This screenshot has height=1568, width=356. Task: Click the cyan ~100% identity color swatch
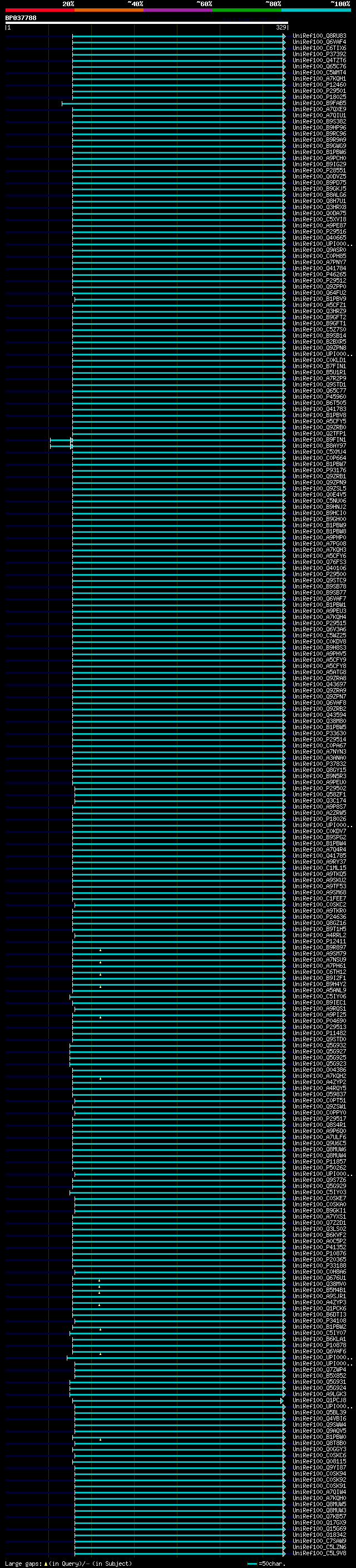(316, 10)
